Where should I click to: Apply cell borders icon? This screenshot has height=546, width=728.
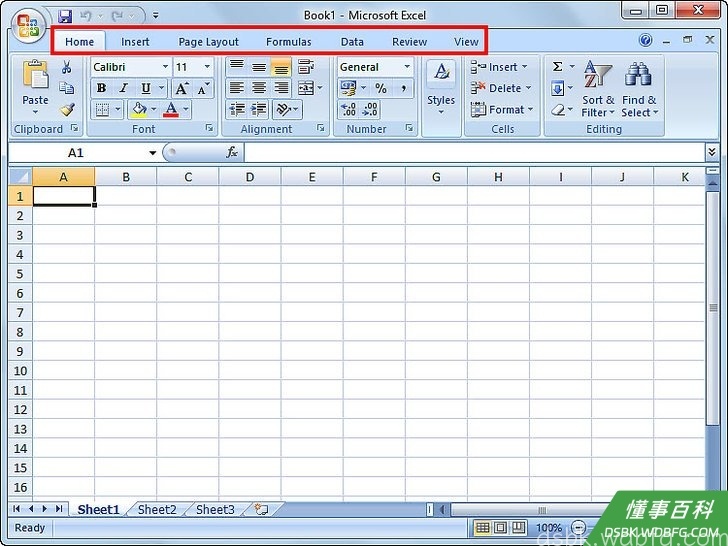tap(102, 110)
